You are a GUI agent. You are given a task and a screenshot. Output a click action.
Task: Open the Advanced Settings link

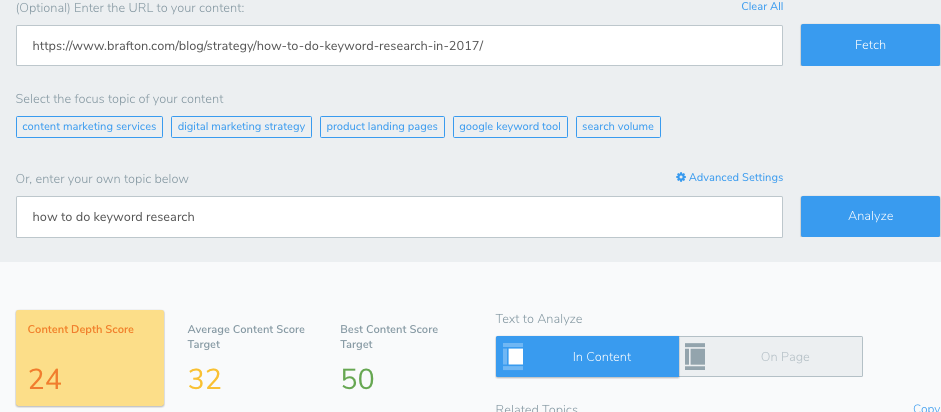coord(735,178)
